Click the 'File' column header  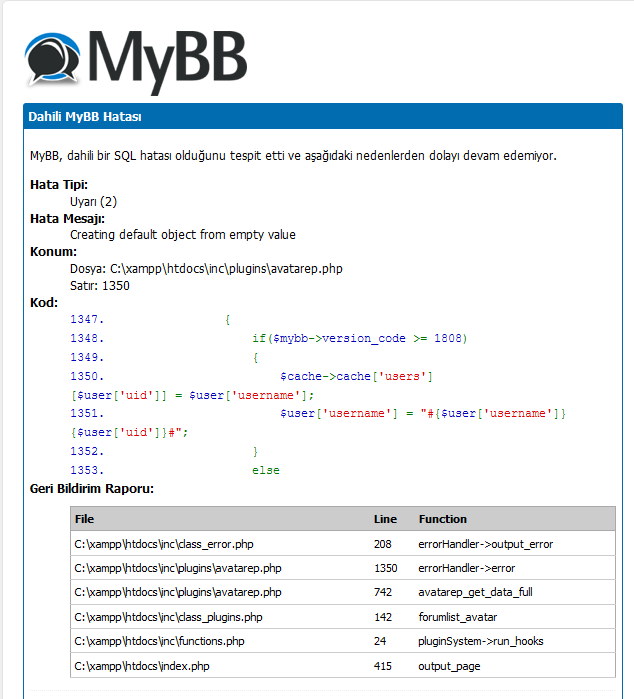[84, 519]
